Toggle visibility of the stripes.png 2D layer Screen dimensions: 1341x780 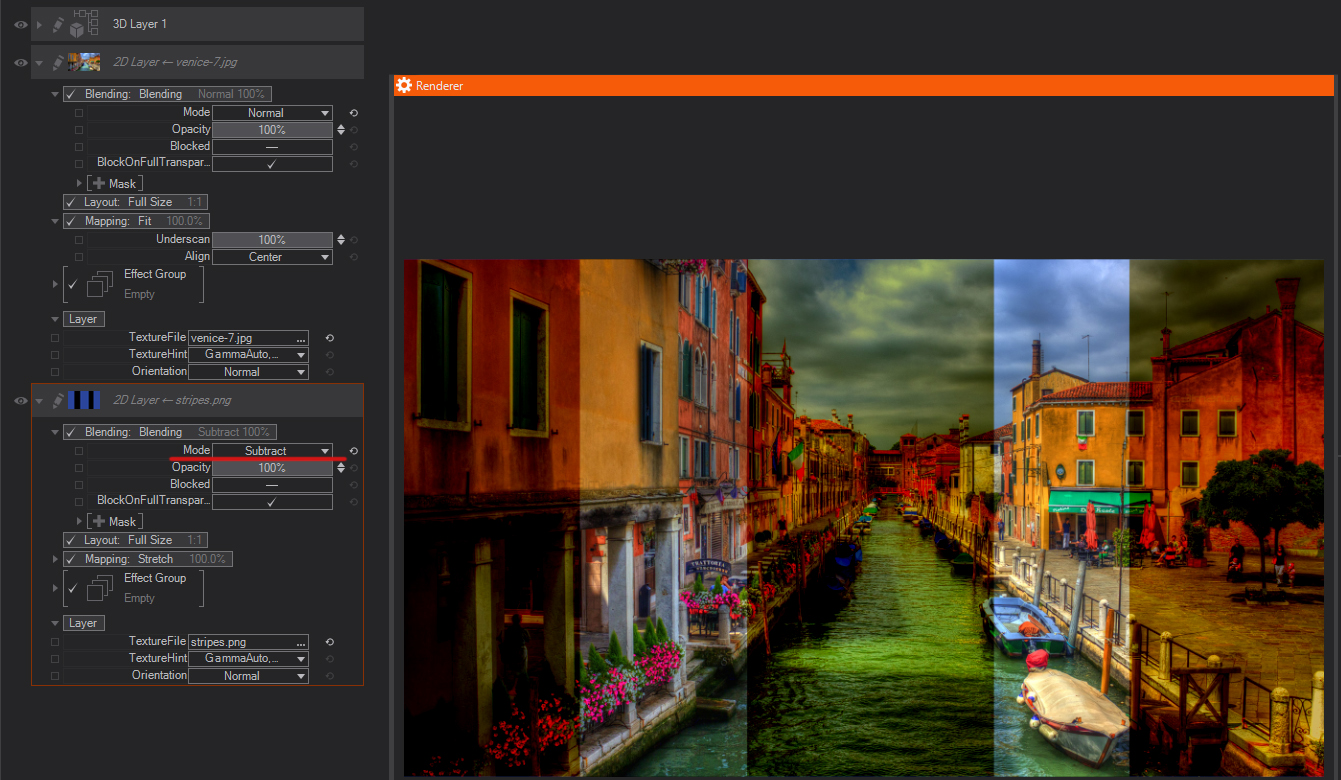click(20, 401)
